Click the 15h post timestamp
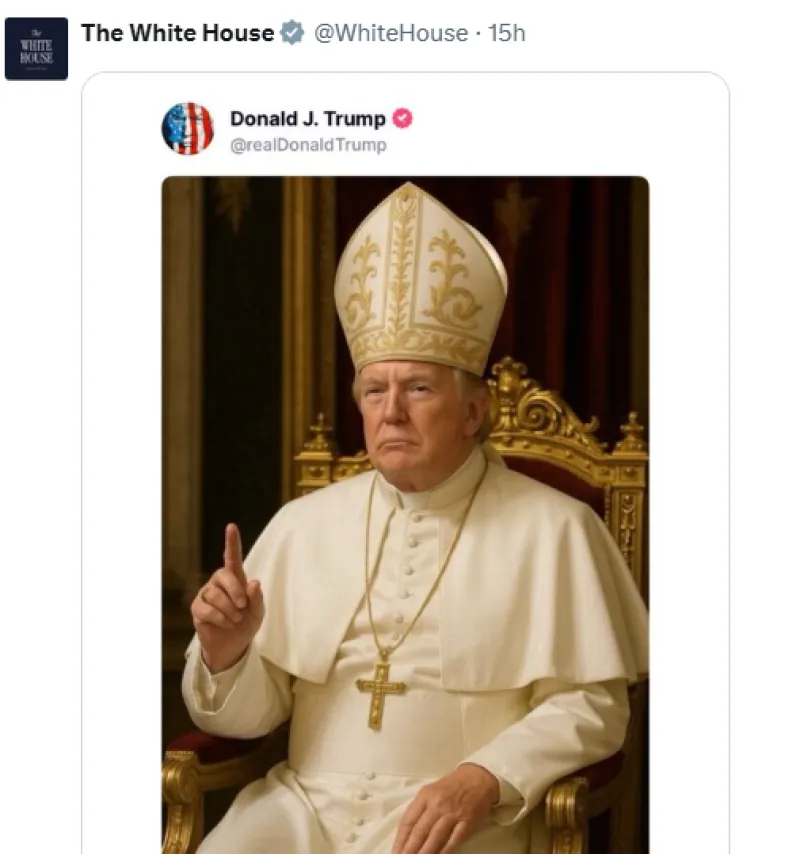This screenshot has height=854, width=800. tap(507, 33)
